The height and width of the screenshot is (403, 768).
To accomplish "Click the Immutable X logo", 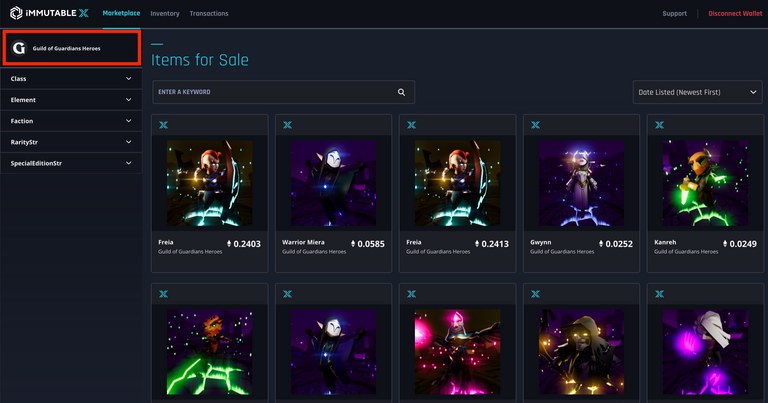I will [49, 13].
